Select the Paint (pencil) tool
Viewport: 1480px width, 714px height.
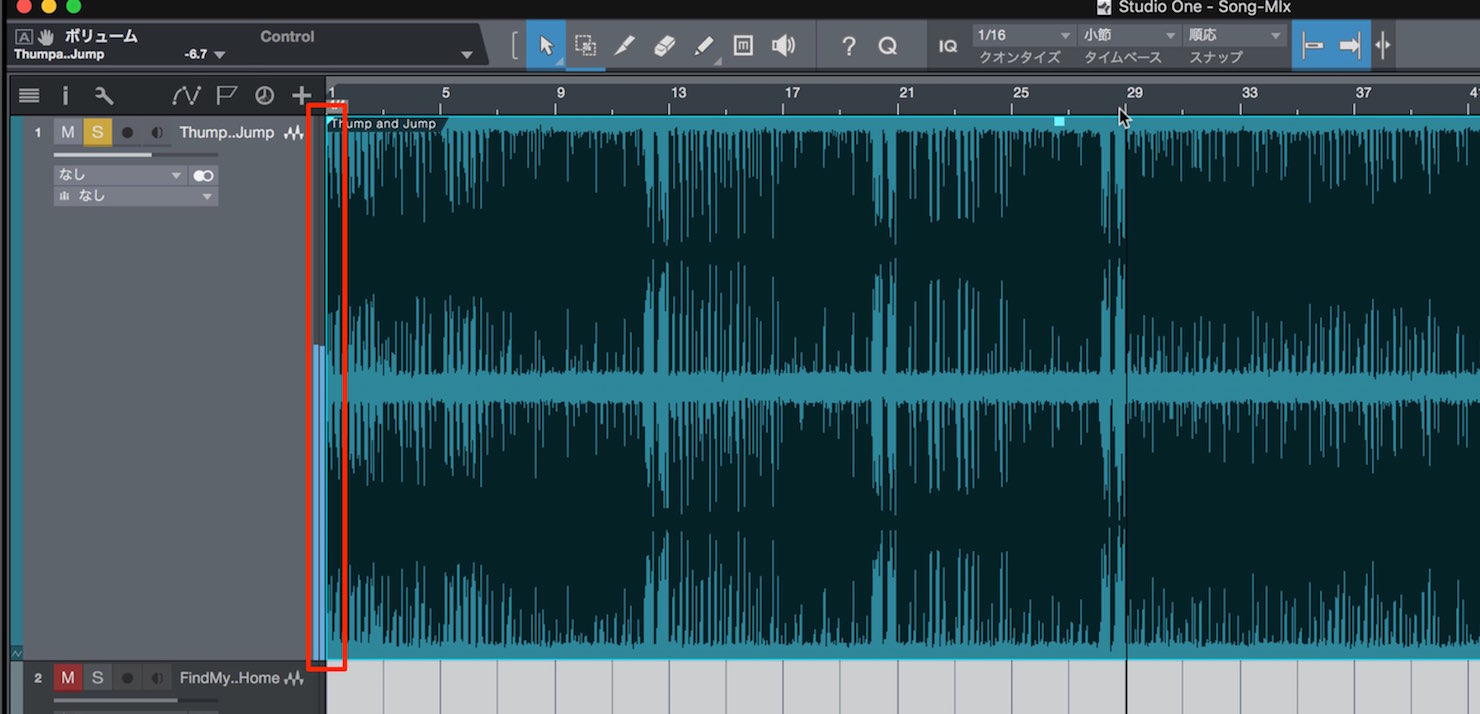click(x=704, y=46)
